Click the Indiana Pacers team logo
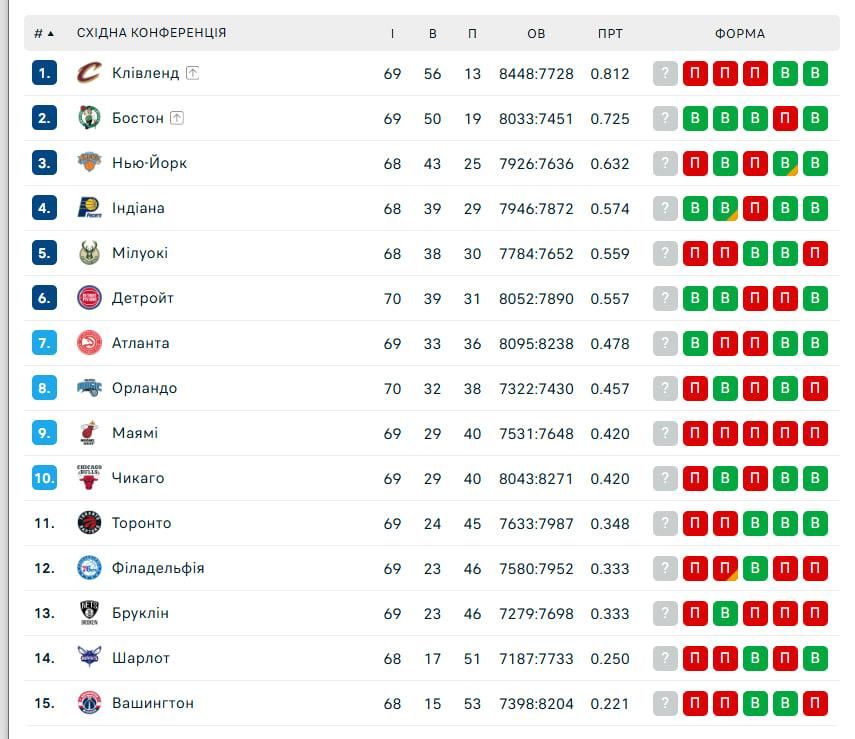The height and width of the screenshot is (739, 855). tap(90, 208)
